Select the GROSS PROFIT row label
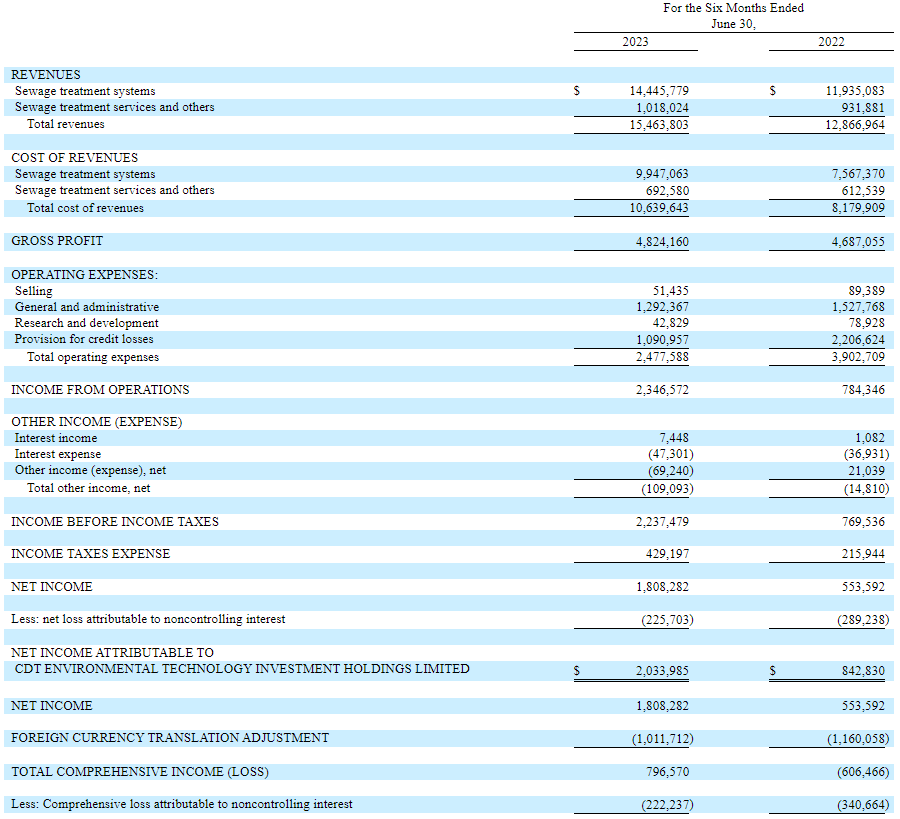900x819 pixels. (57, 241)
